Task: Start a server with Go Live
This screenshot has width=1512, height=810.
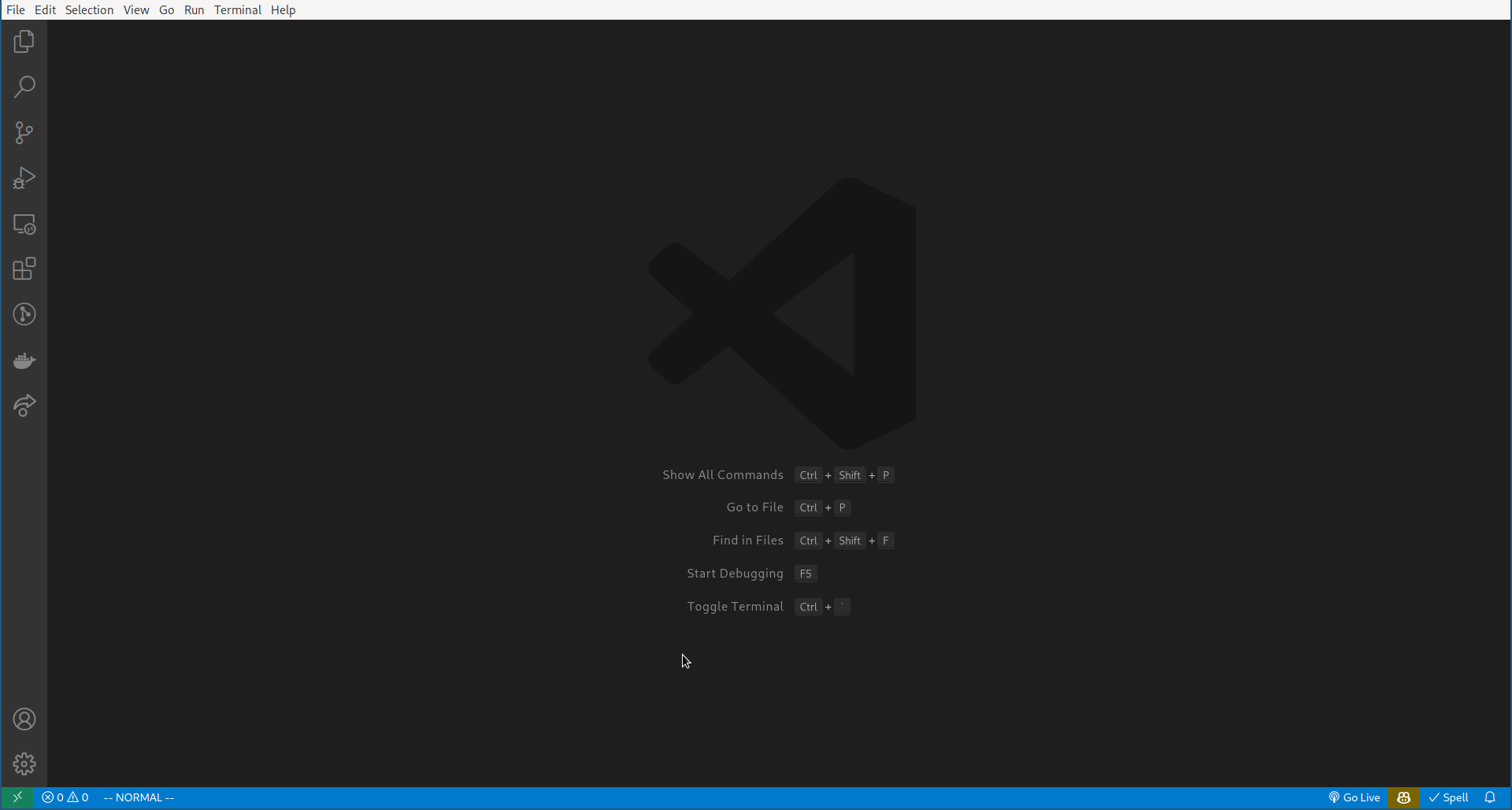Action: click(x=1354, y=797)
